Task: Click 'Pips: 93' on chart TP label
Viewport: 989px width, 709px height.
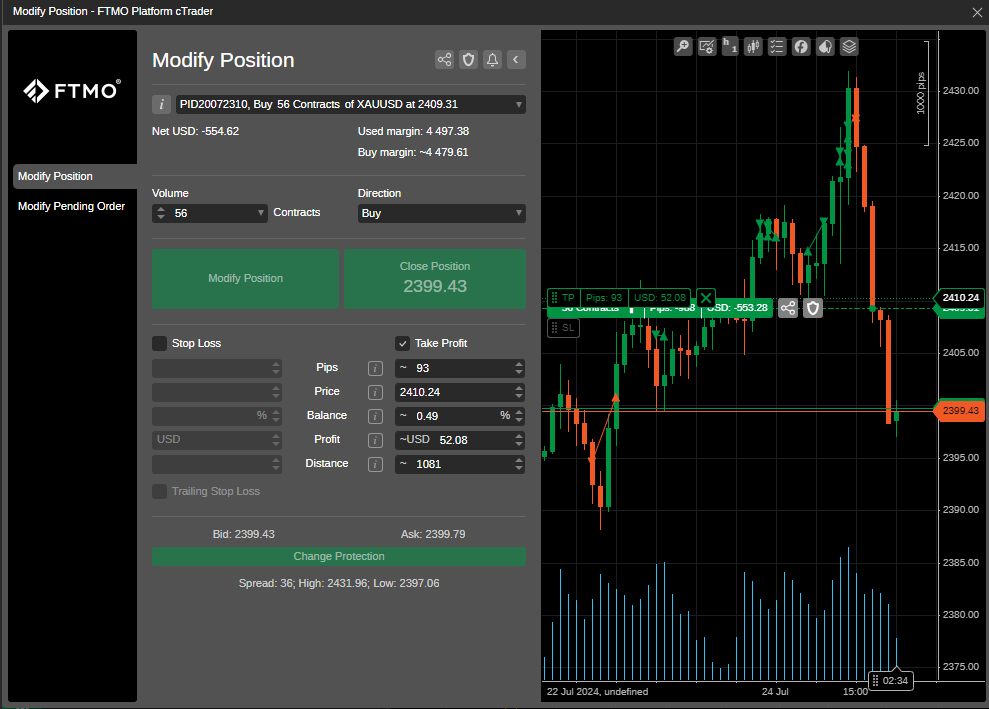Action: [604, 298]
